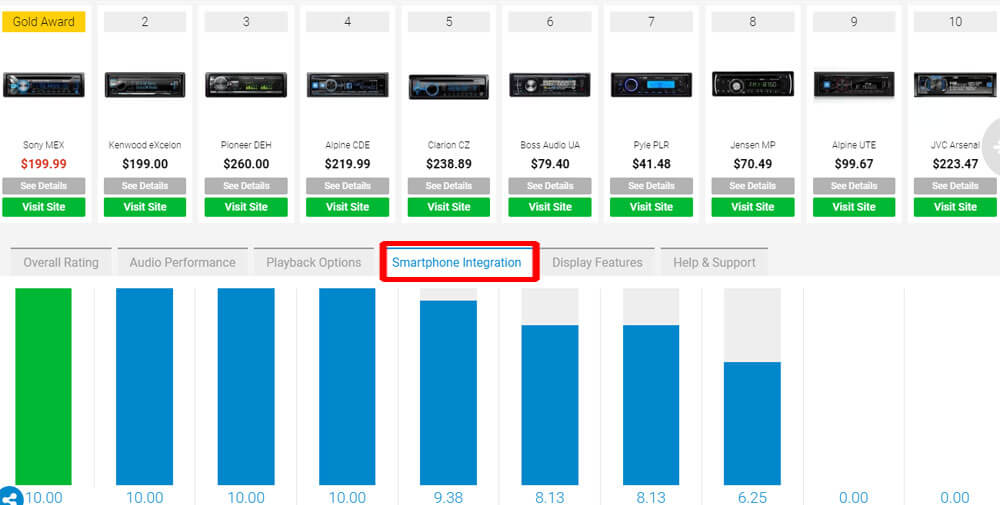Screen dimensions: 1000x505
Task: Click the green Sony MEX rating bar
Action: [x=43, y=386]
